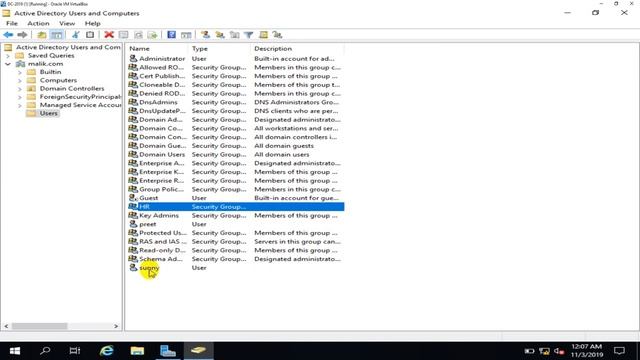
Task: Select the DnsAdmins group row
Action: click(x=236, y=102)
